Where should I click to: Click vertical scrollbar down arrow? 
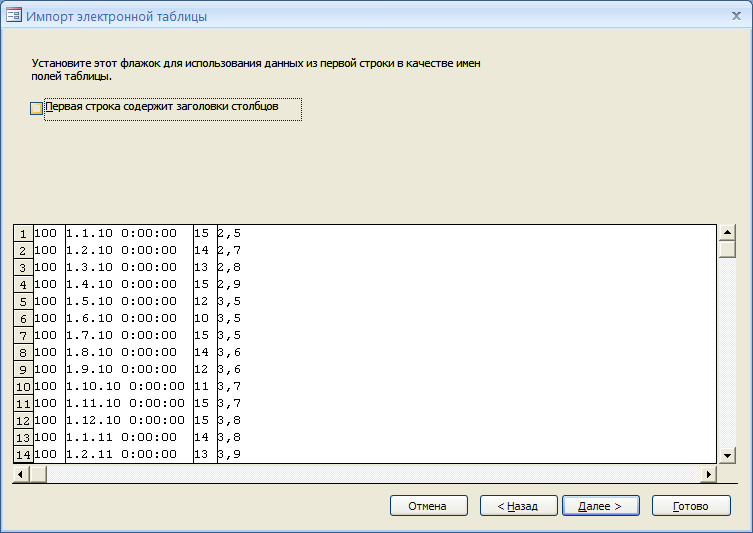727,455
